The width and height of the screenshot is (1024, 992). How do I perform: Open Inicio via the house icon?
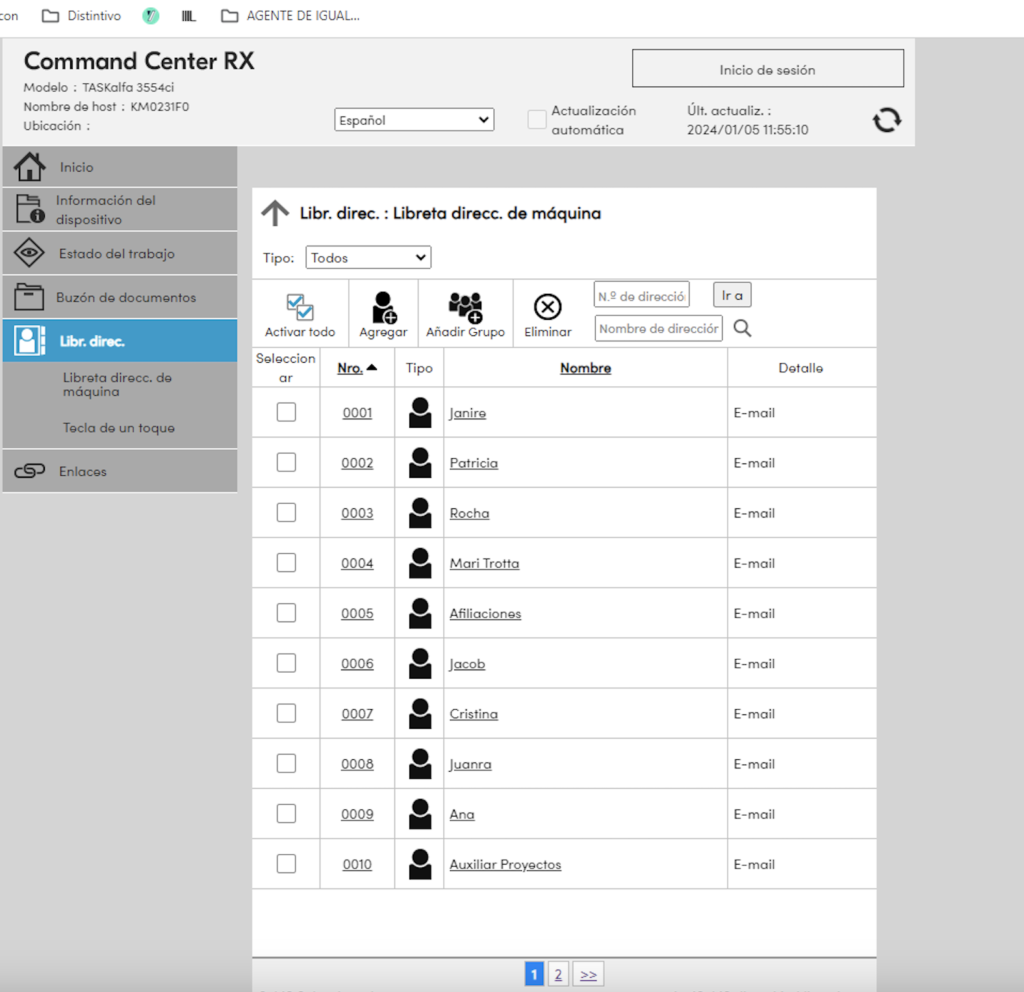(x=29, y=167)
